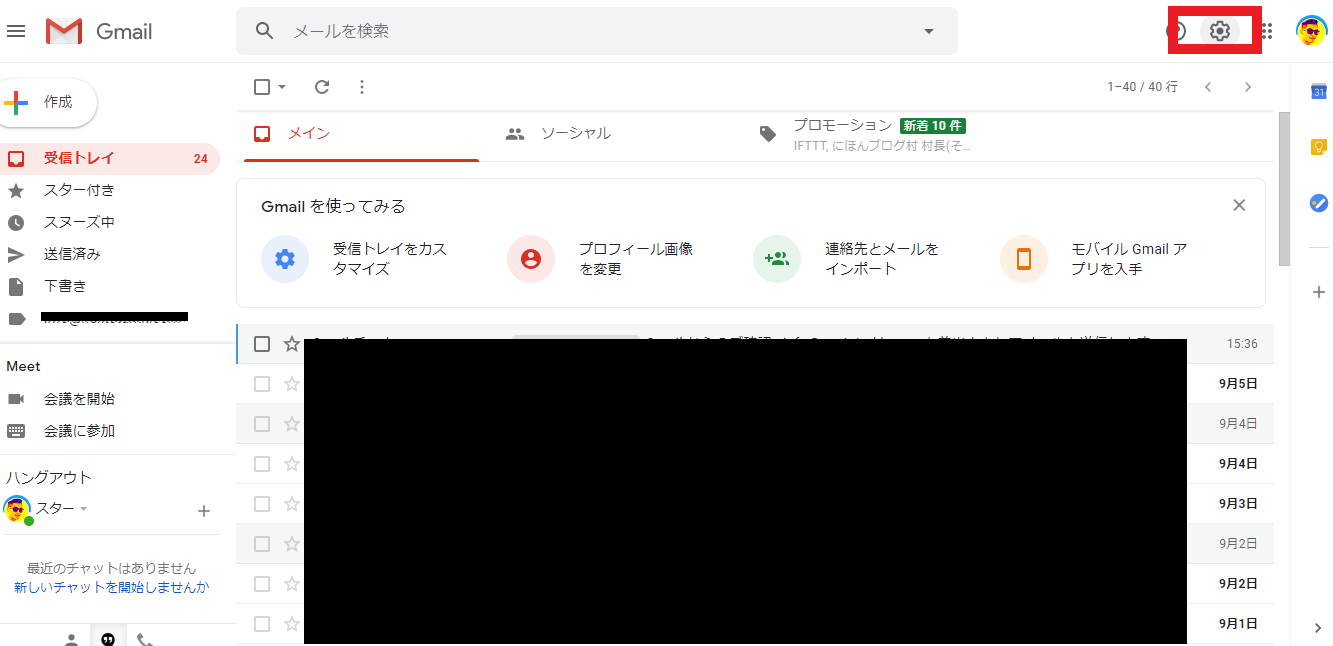Switch to the プロモーション tab
The image size is (1333, 646).
tap(866, 134)
